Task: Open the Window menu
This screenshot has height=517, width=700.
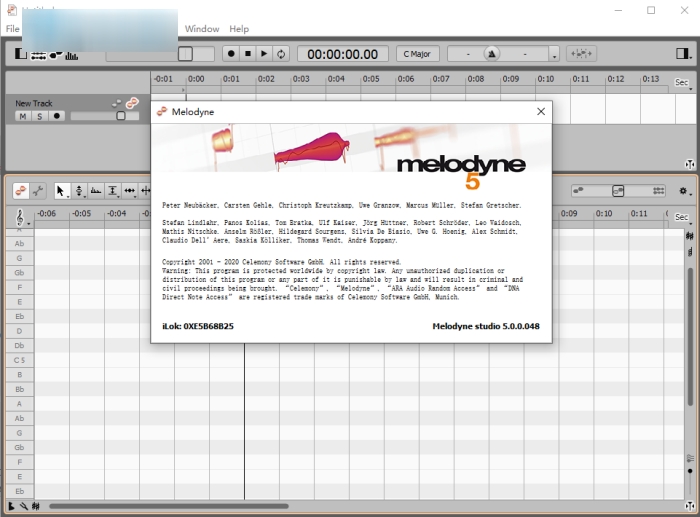Action: coord(202,29)
